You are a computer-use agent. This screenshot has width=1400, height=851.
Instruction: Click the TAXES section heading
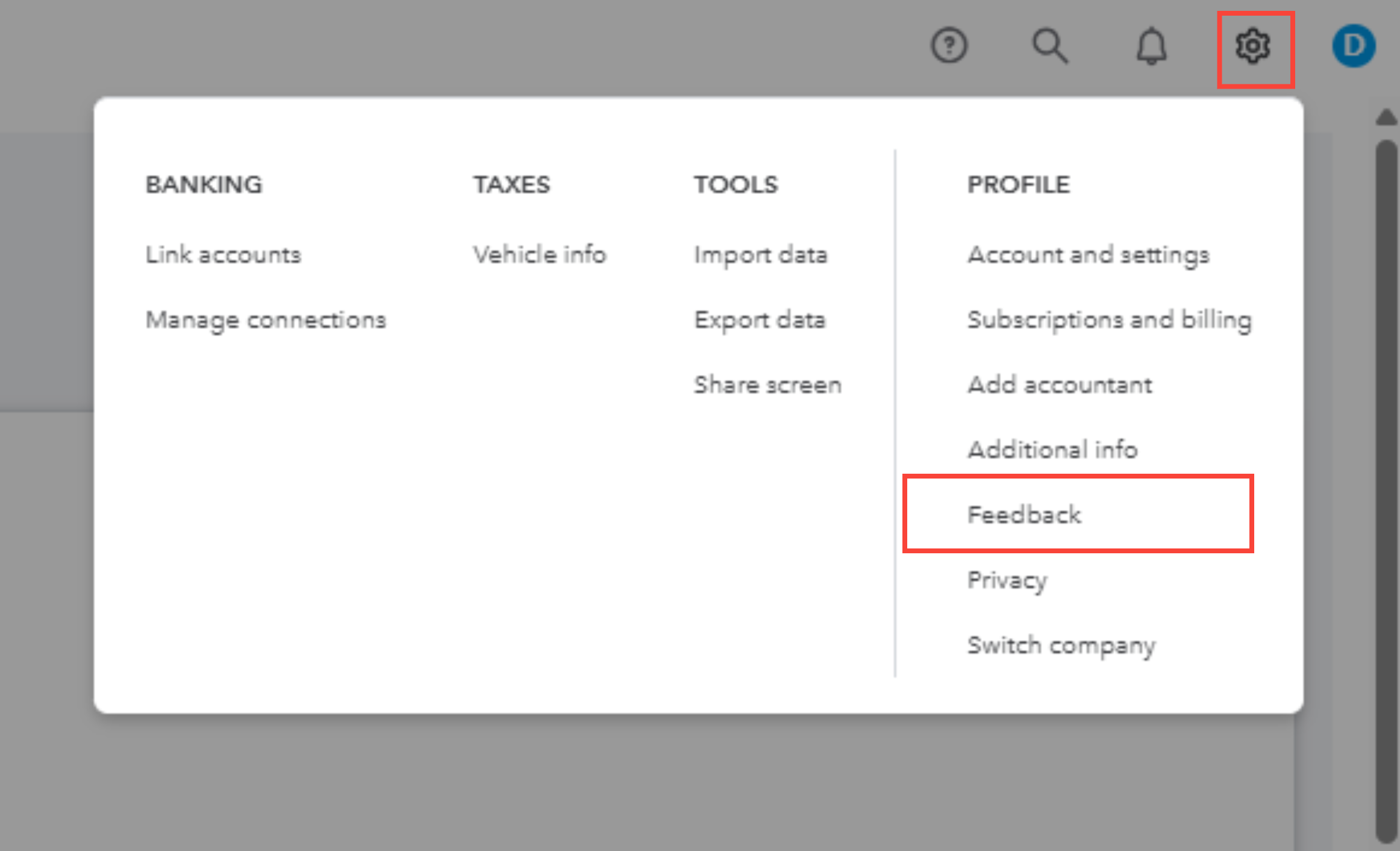coord(511,185)
